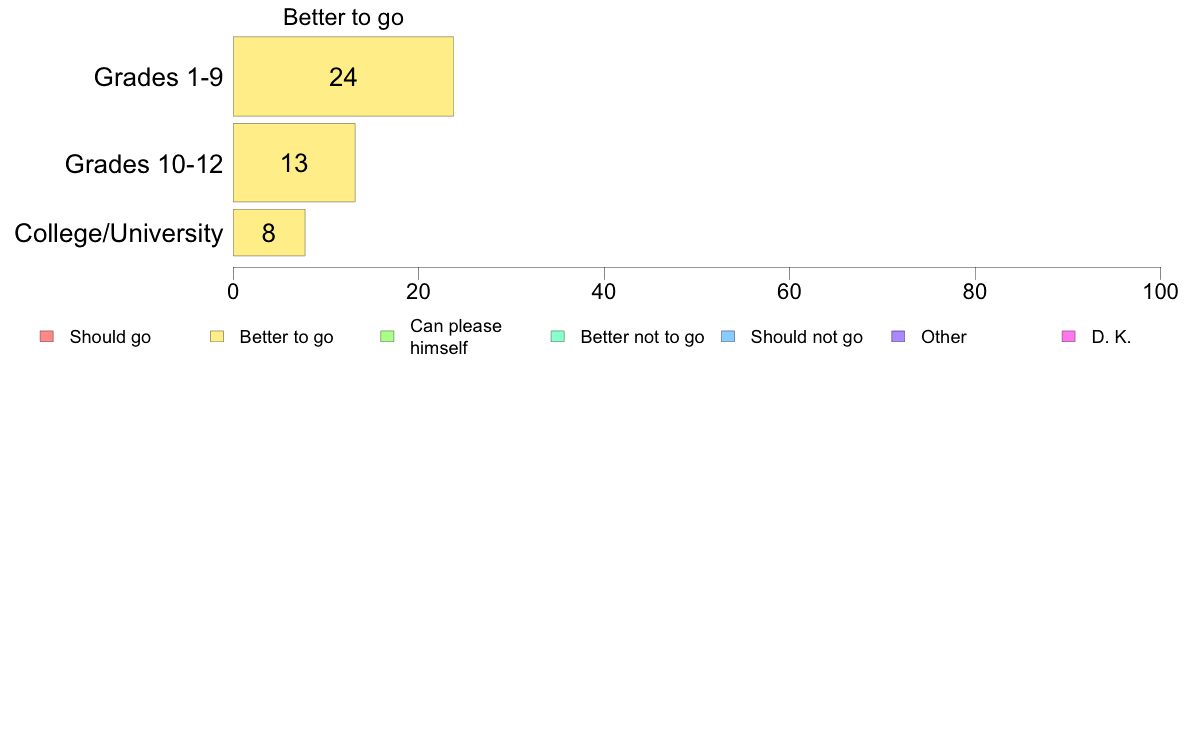The image size is (1188, 736).
Task: Click the 100 tick label on axis
Action: (1160, 292)
